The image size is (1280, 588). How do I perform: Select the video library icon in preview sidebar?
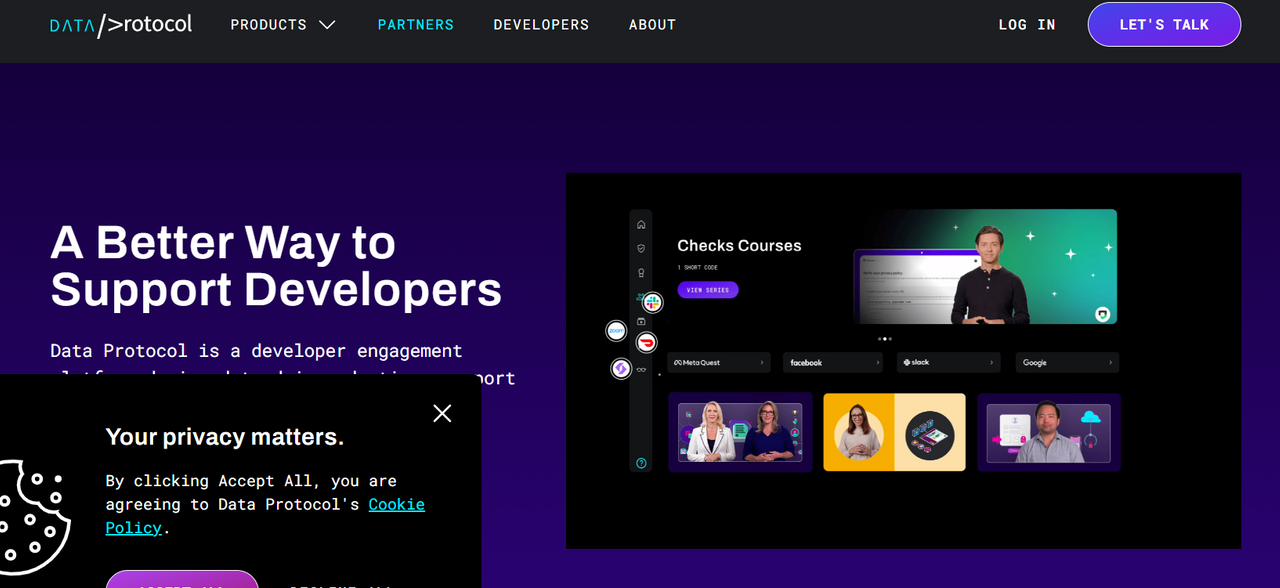tap(641, 321)
